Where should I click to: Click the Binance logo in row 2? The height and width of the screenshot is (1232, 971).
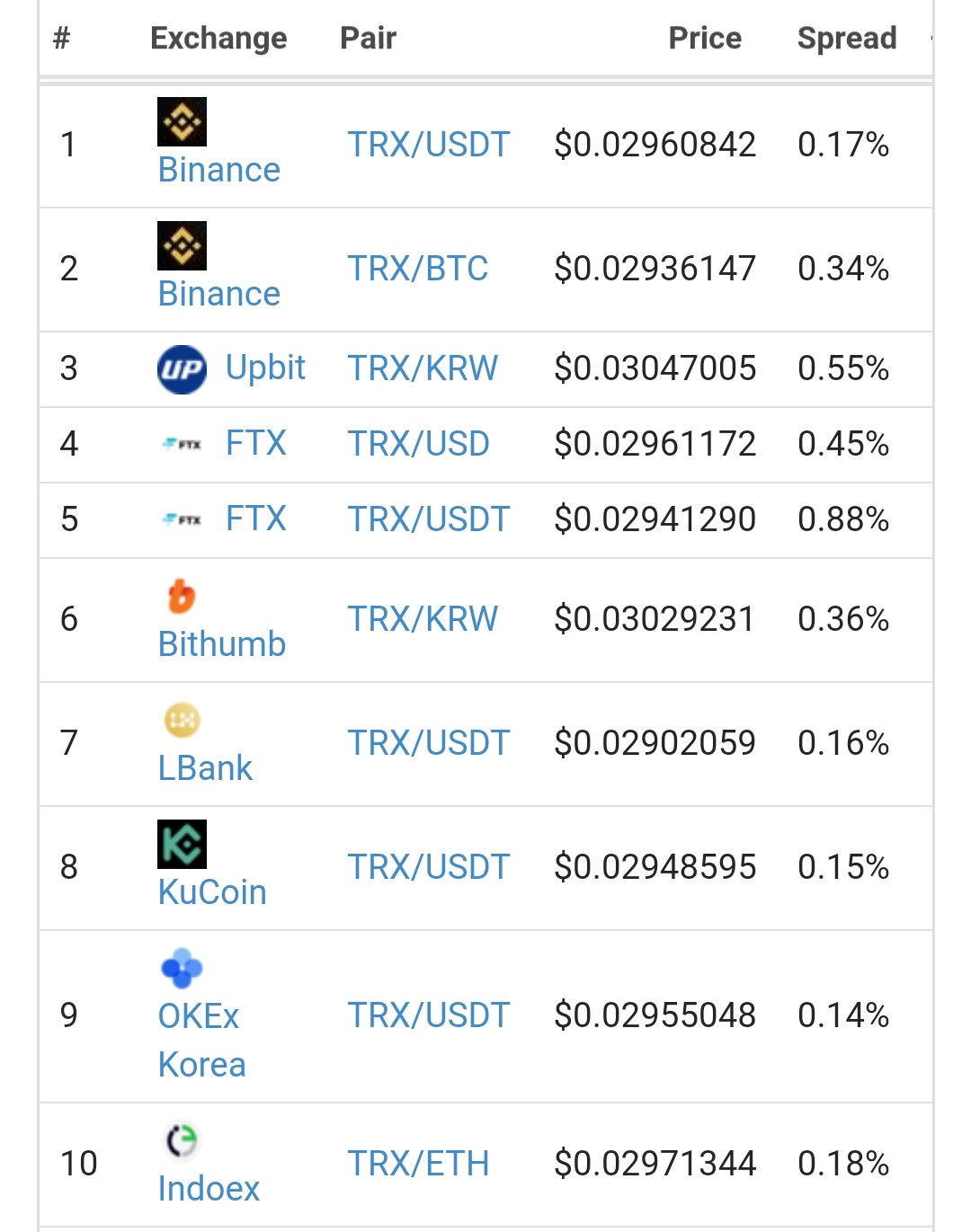tap(182, 245)
